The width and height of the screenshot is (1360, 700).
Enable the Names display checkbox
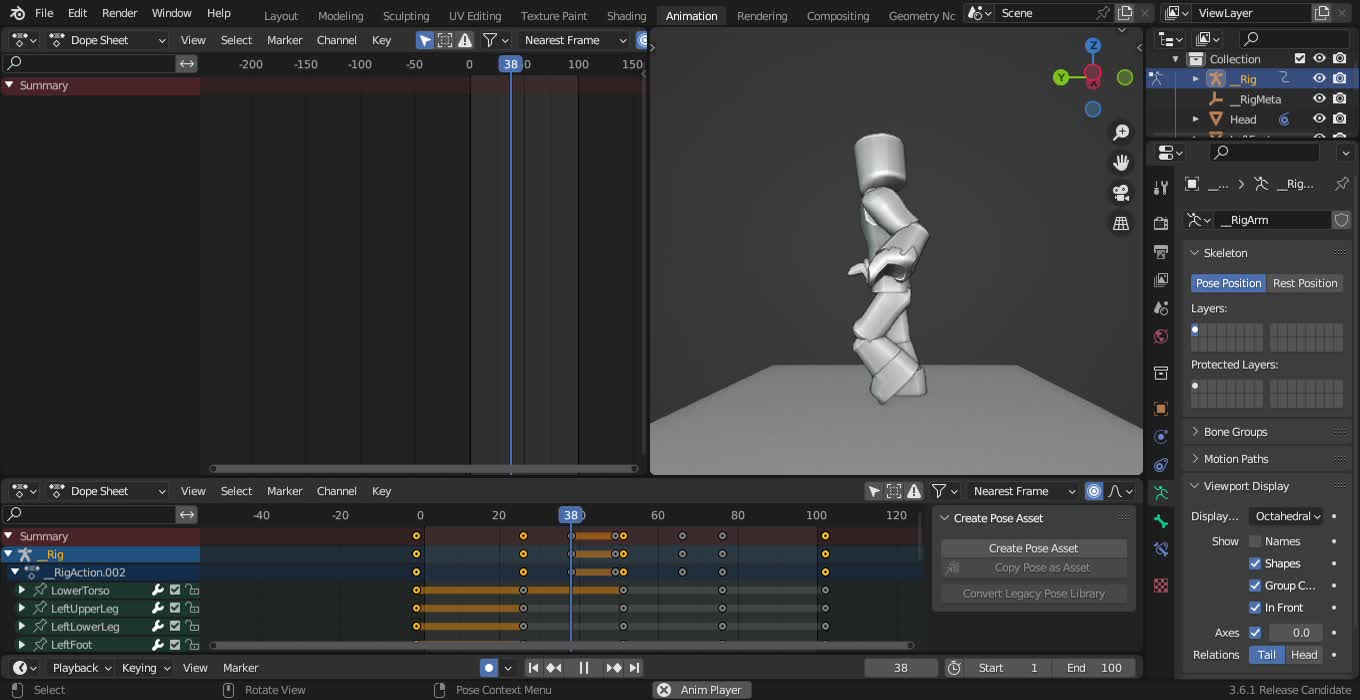coord(1255,541)
